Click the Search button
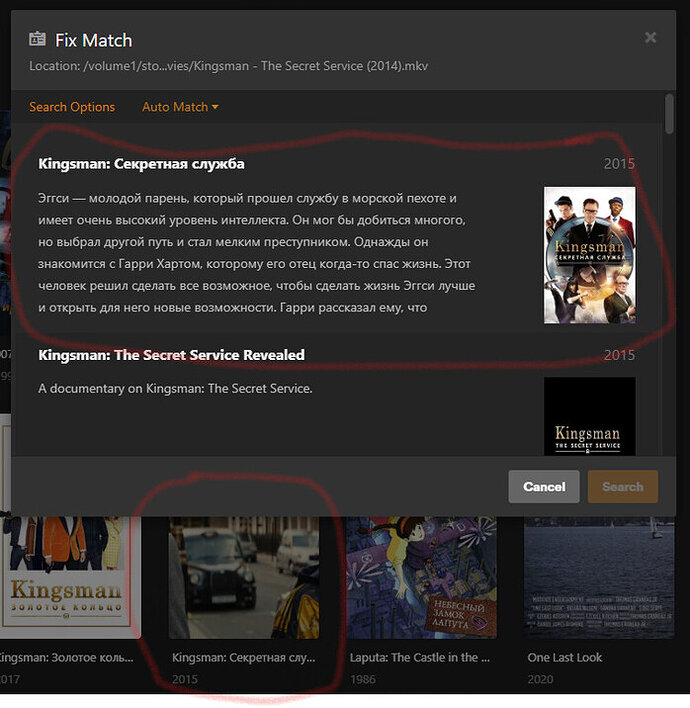Image resolution: width=690 pixels, height=708 pixels. click(x=623, y=486)
